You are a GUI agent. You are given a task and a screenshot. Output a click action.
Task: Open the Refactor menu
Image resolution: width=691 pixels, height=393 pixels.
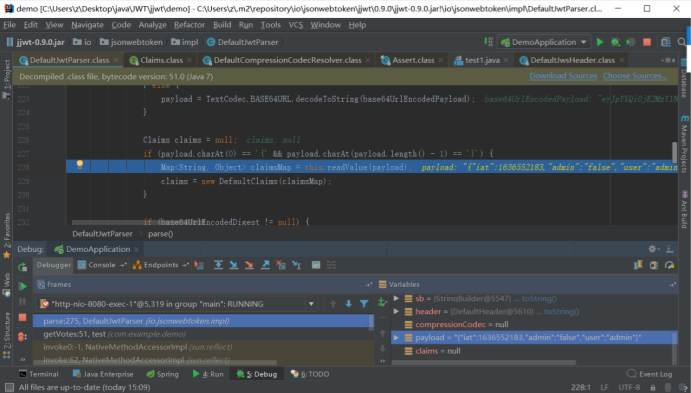point(189,25)
